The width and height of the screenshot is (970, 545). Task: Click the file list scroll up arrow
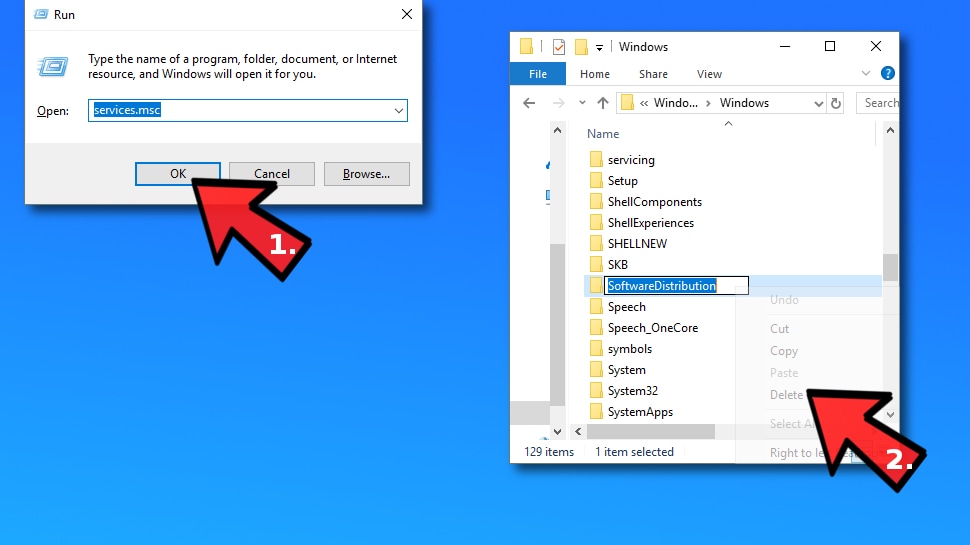890,131
